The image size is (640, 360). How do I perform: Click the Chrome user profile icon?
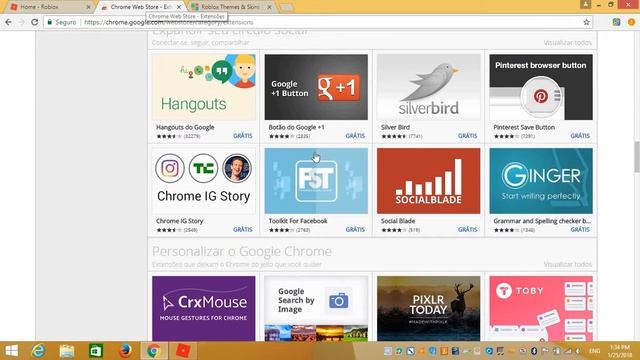tap(585, 4)
